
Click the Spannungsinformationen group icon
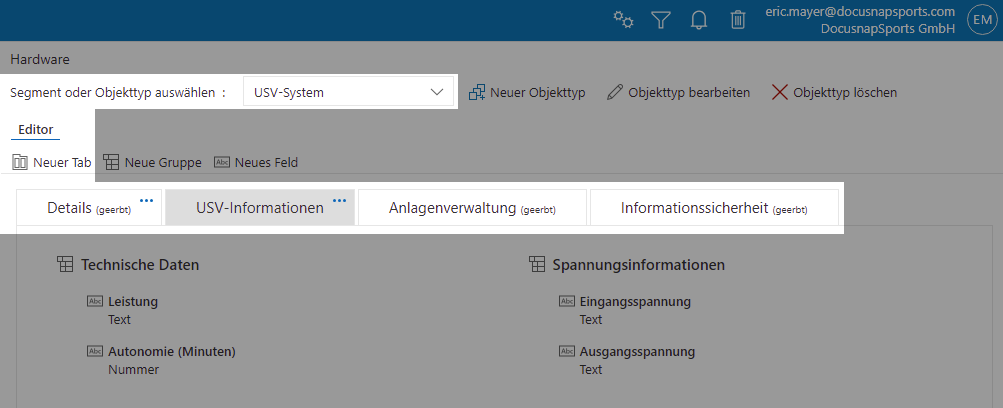537,264
